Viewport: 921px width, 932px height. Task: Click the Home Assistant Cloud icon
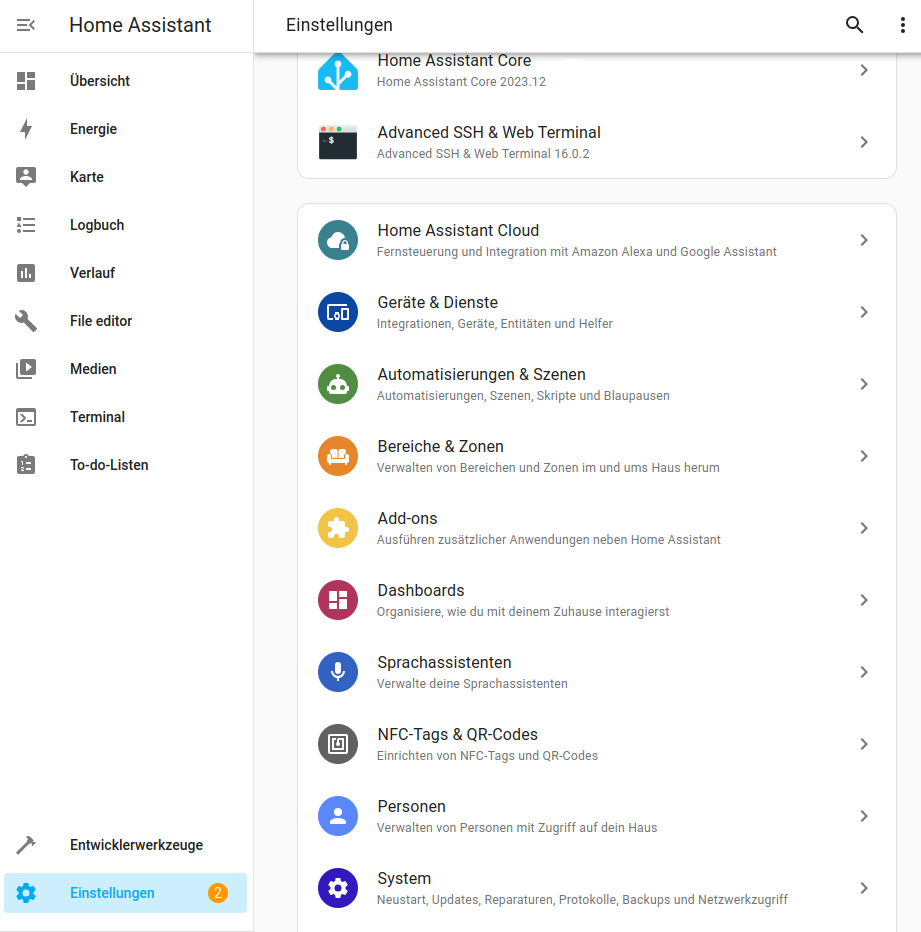pos(338,240)
